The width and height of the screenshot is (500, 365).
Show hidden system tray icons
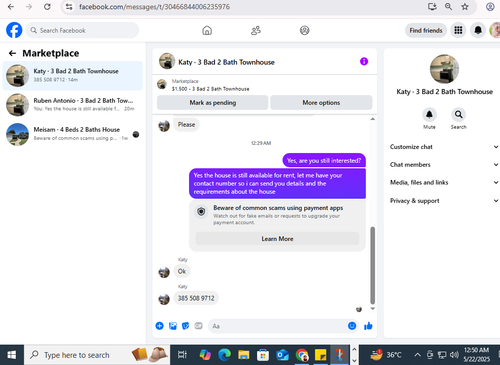point(417,355)
